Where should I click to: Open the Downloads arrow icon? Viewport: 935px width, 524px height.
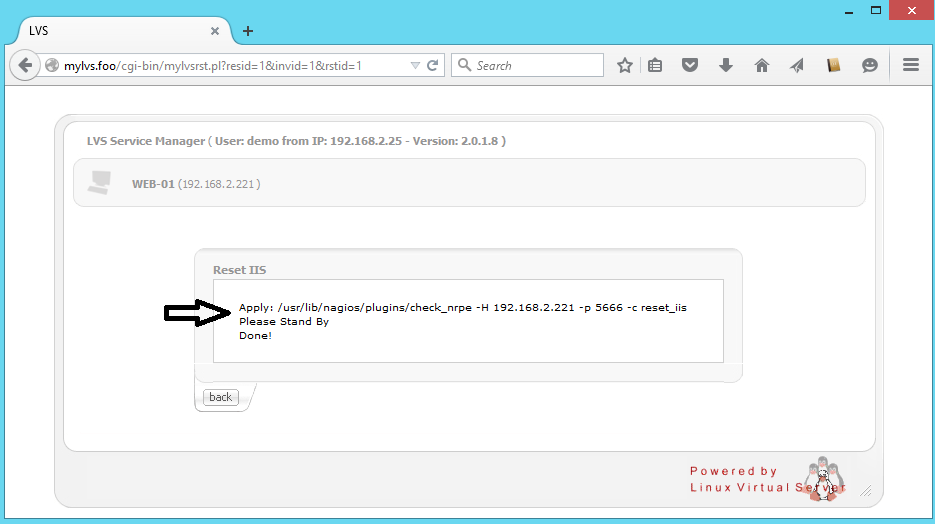click(x=726, y=66)
